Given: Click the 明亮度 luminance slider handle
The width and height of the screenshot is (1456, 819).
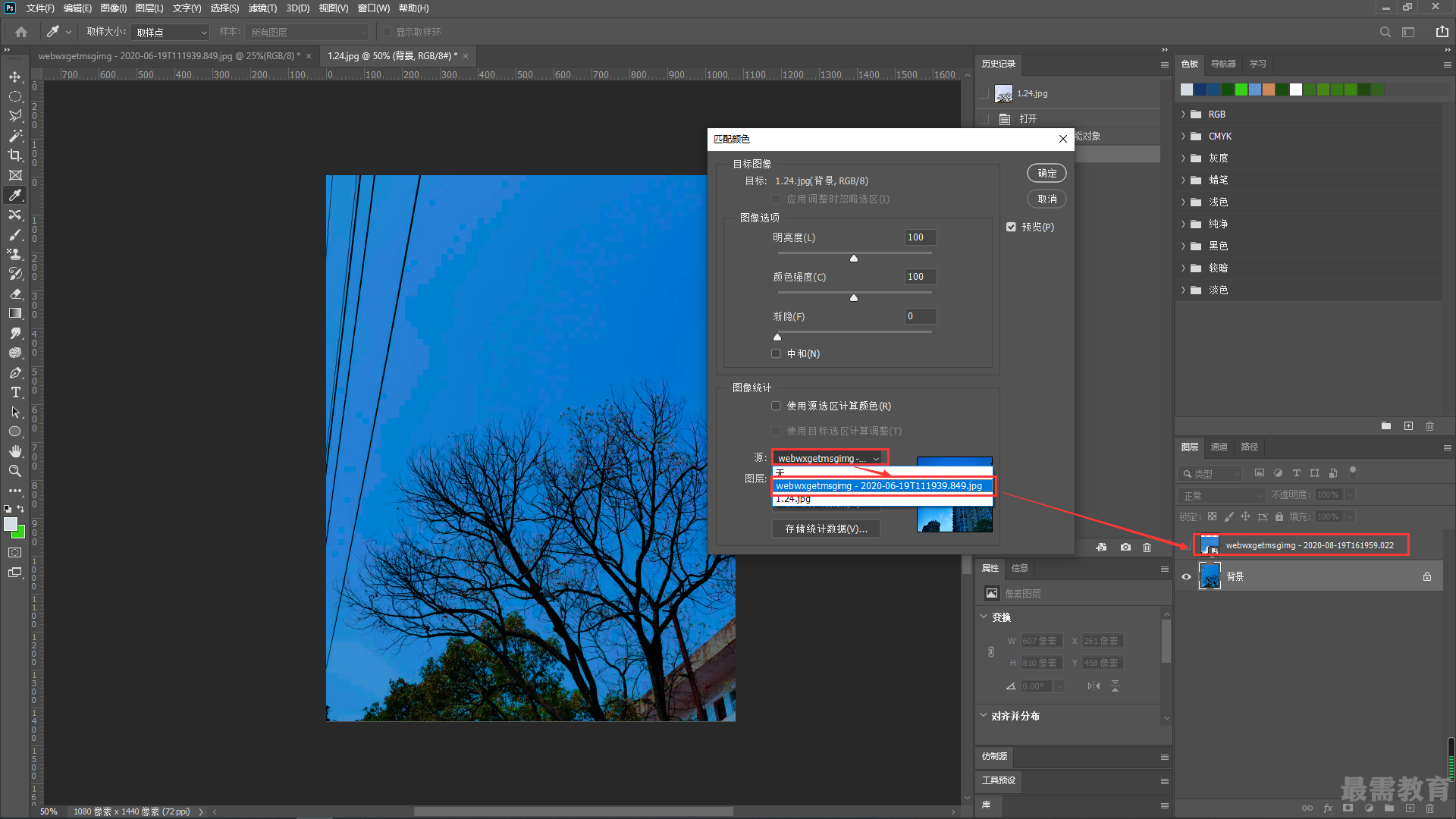Looking at the screenshot, I should (x=854, y=259).
